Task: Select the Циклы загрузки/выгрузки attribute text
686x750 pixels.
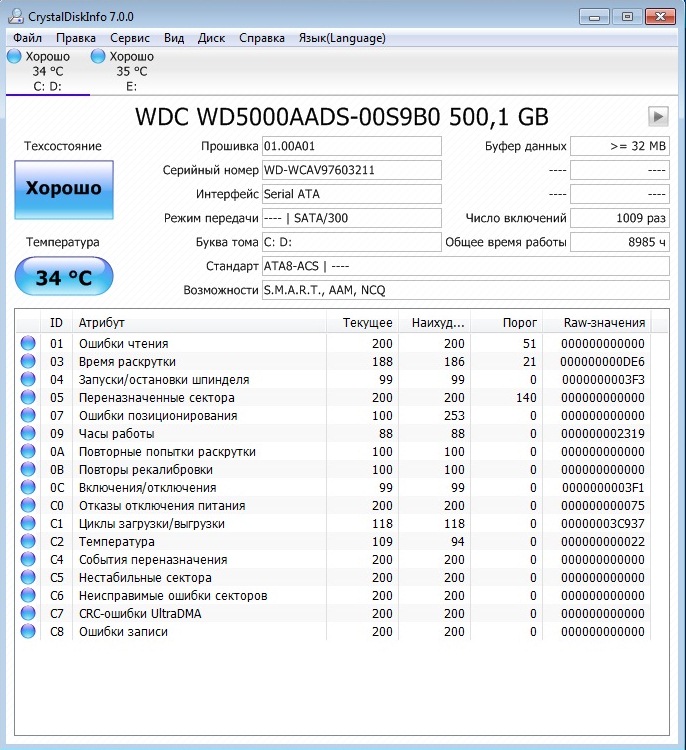Action: coord(152,524)
